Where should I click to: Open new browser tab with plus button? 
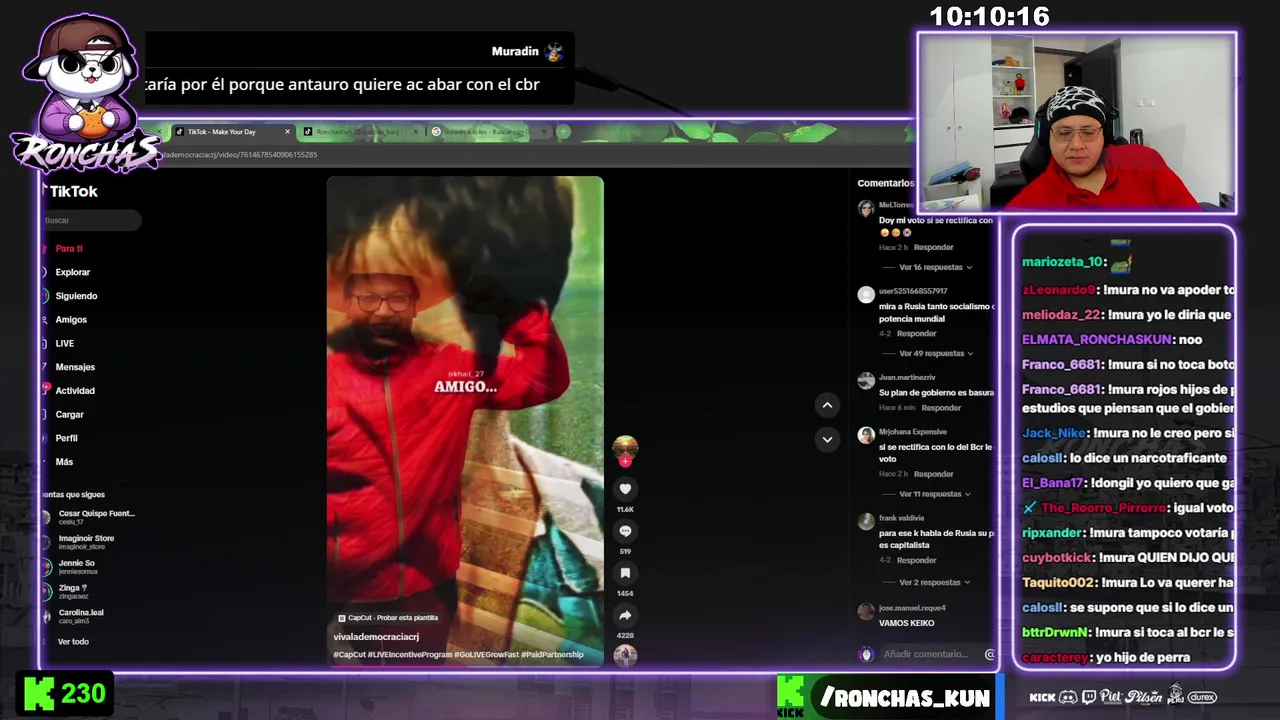pyautogui.click(x=563, y=131)
